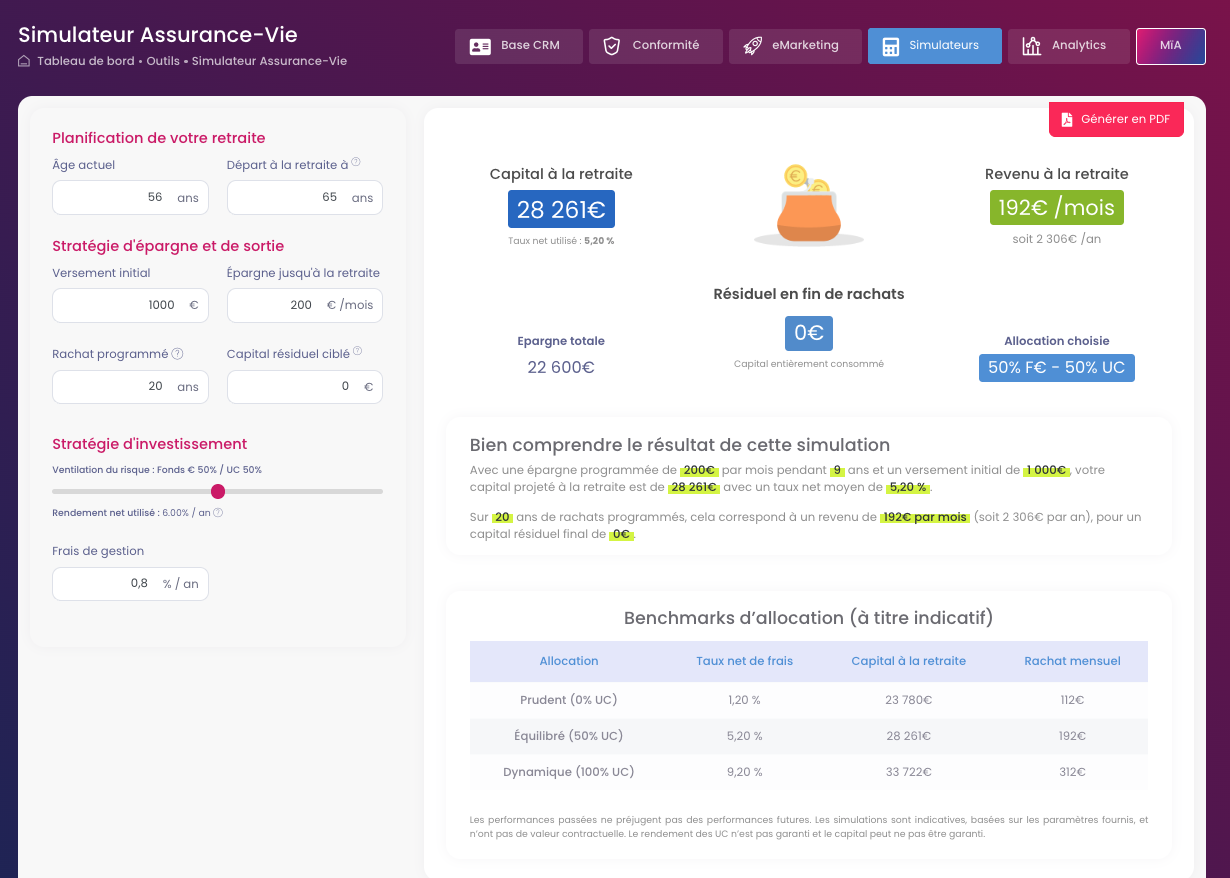Screen dimensions: 1230x878
Task: Open the MIA tab
Action: coord(1171,46)
